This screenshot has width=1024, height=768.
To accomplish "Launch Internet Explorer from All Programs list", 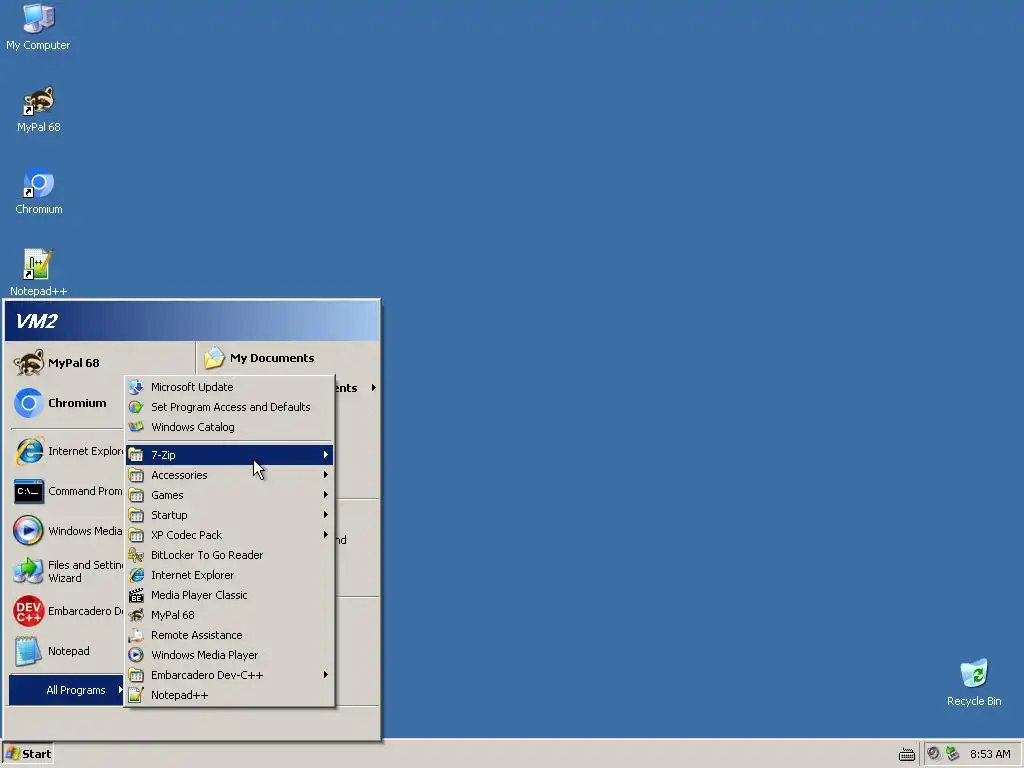I will pos(229,575).
